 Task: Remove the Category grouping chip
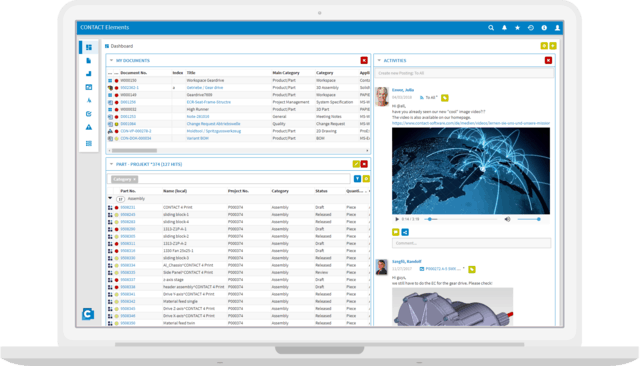(x=134, y=179)
